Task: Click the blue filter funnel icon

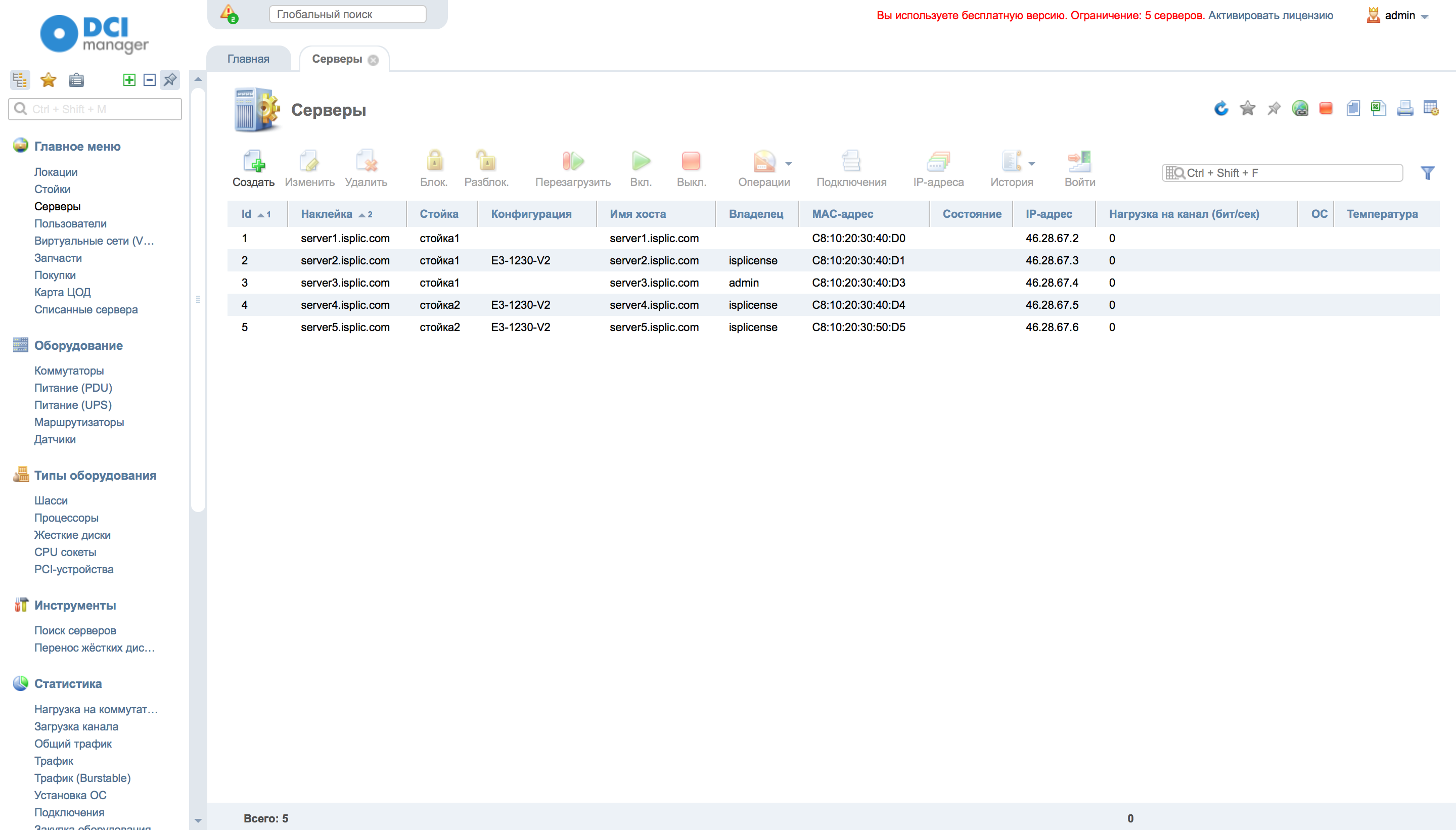Action: click(x=1428, y=173)
